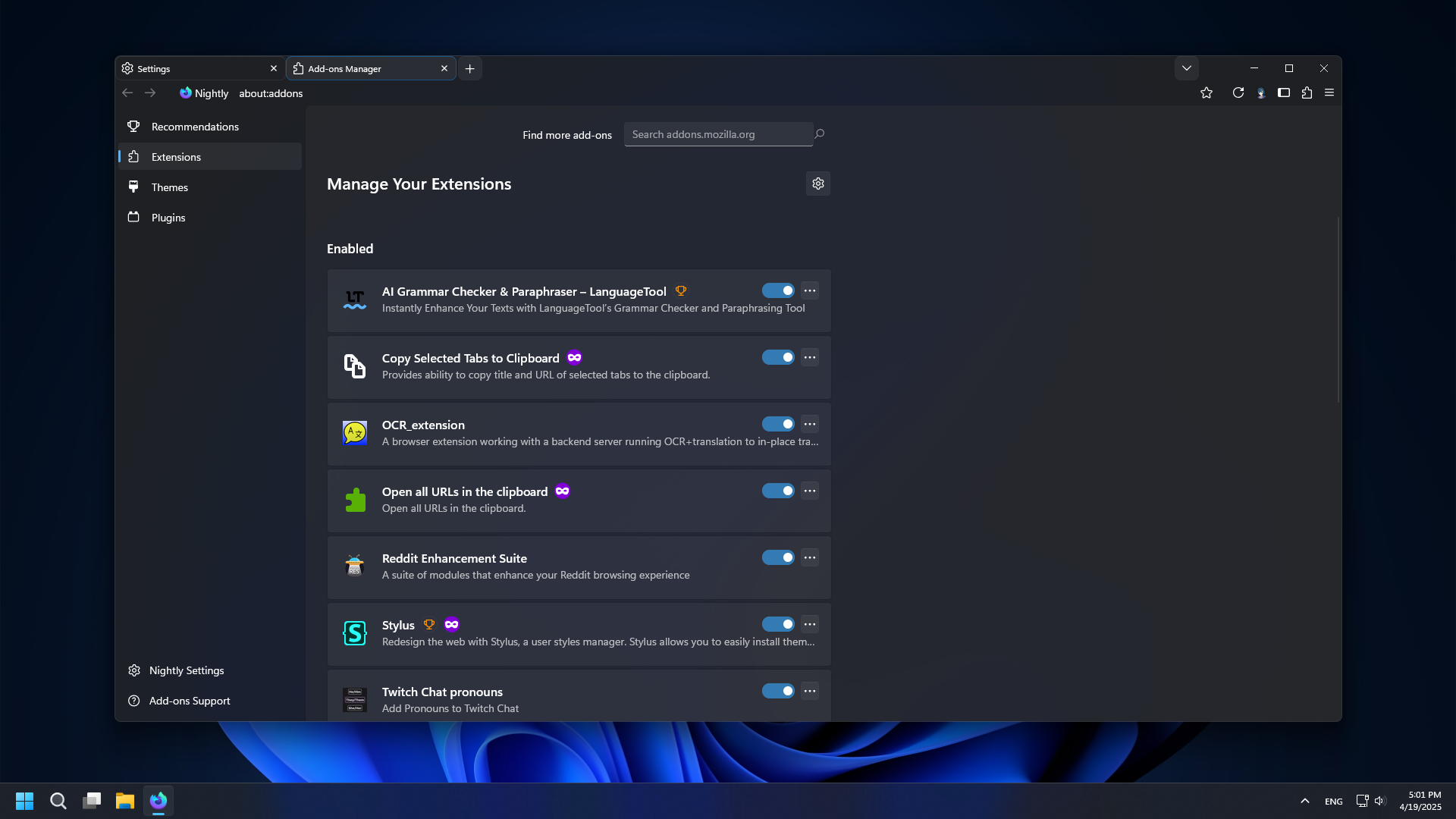Expand the list all tabs chevron
Viewport: 1456px width, 819px height.
click(1187, 68)
